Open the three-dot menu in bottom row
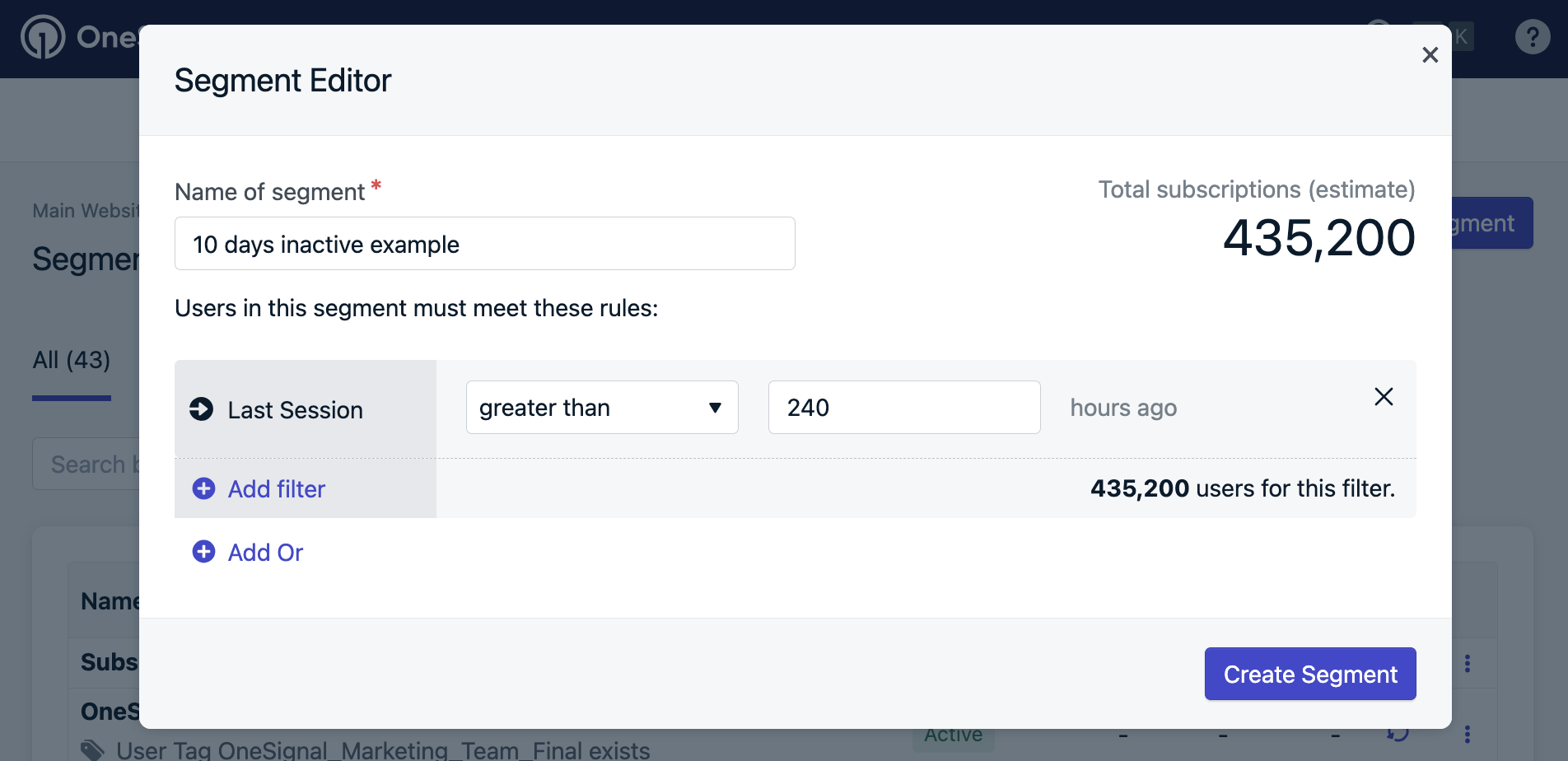The height and width of the screenshot is (761, 1568). [x=1467, y=734]
